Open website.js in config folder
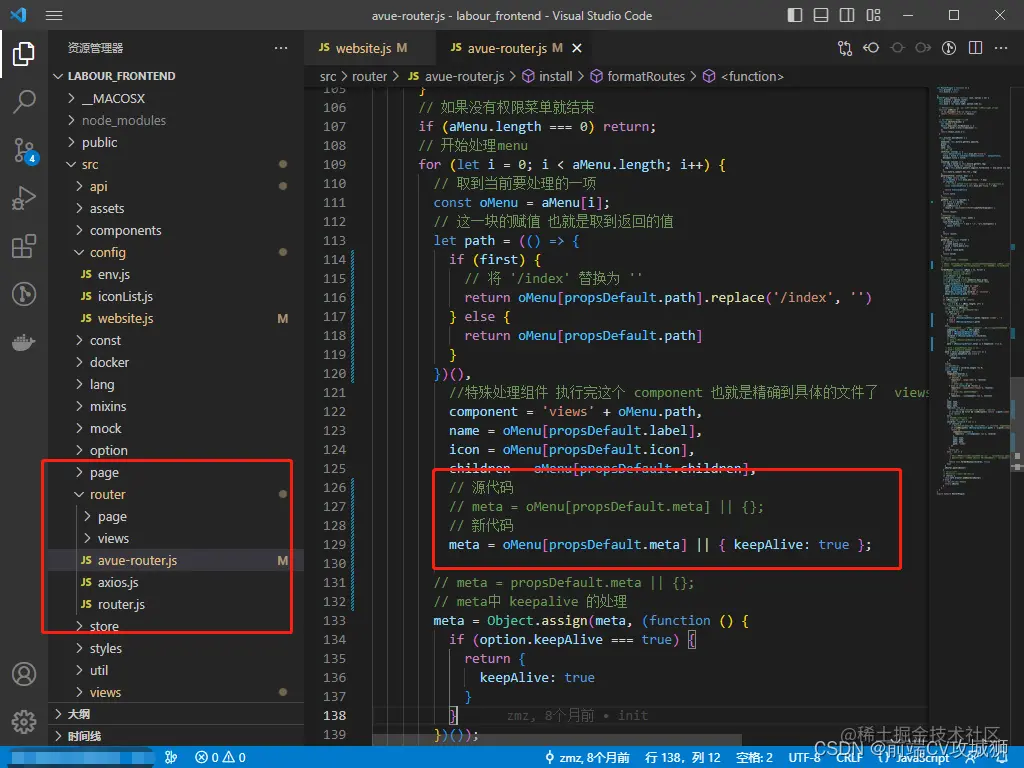This screenshot has height=768, width=1024. pos(176,318)
